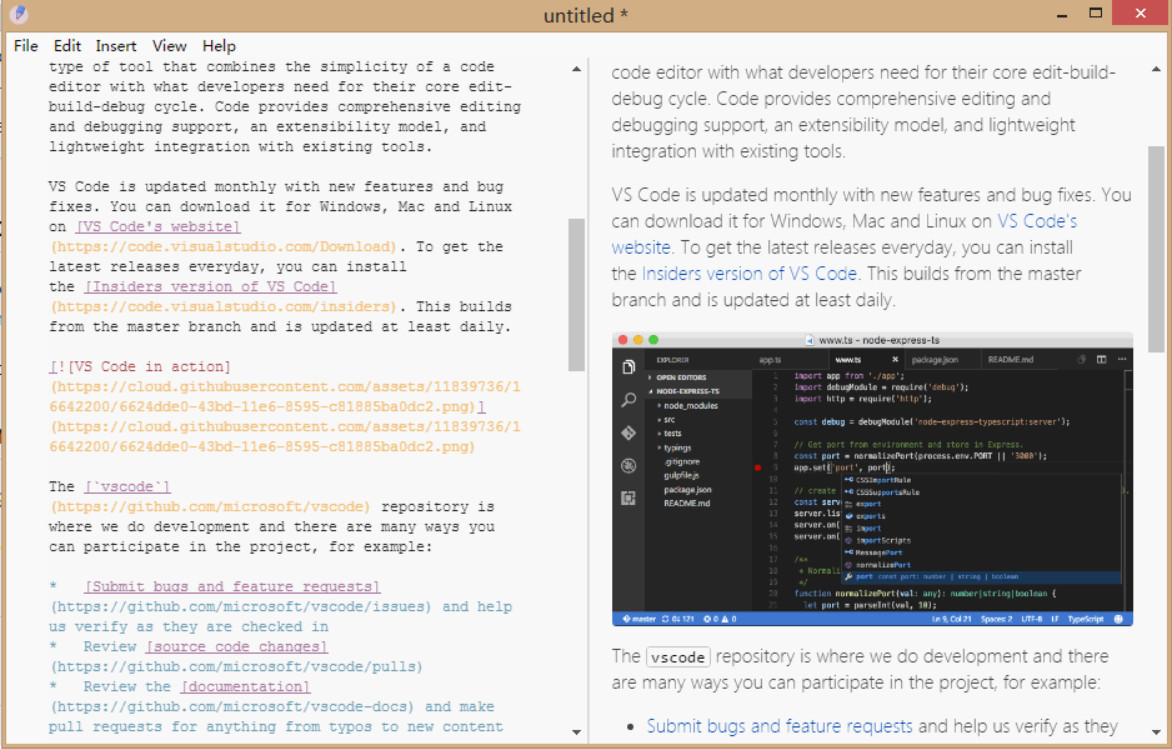Click the github.com/microsoft/vscode/pulls URL in the editor
The width and height of the screenshot is (1172, 749).
(236, 667)
